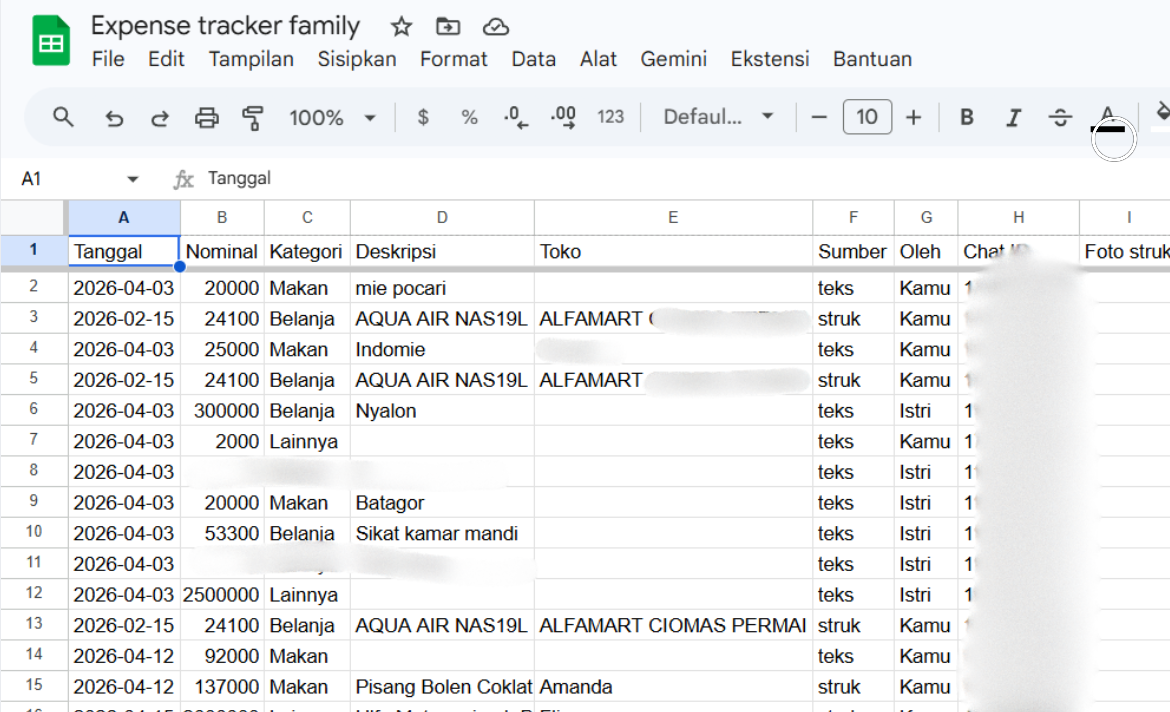1170x712 pixels.
Task: Toggle bold formatting
Action: click(966, 117)
